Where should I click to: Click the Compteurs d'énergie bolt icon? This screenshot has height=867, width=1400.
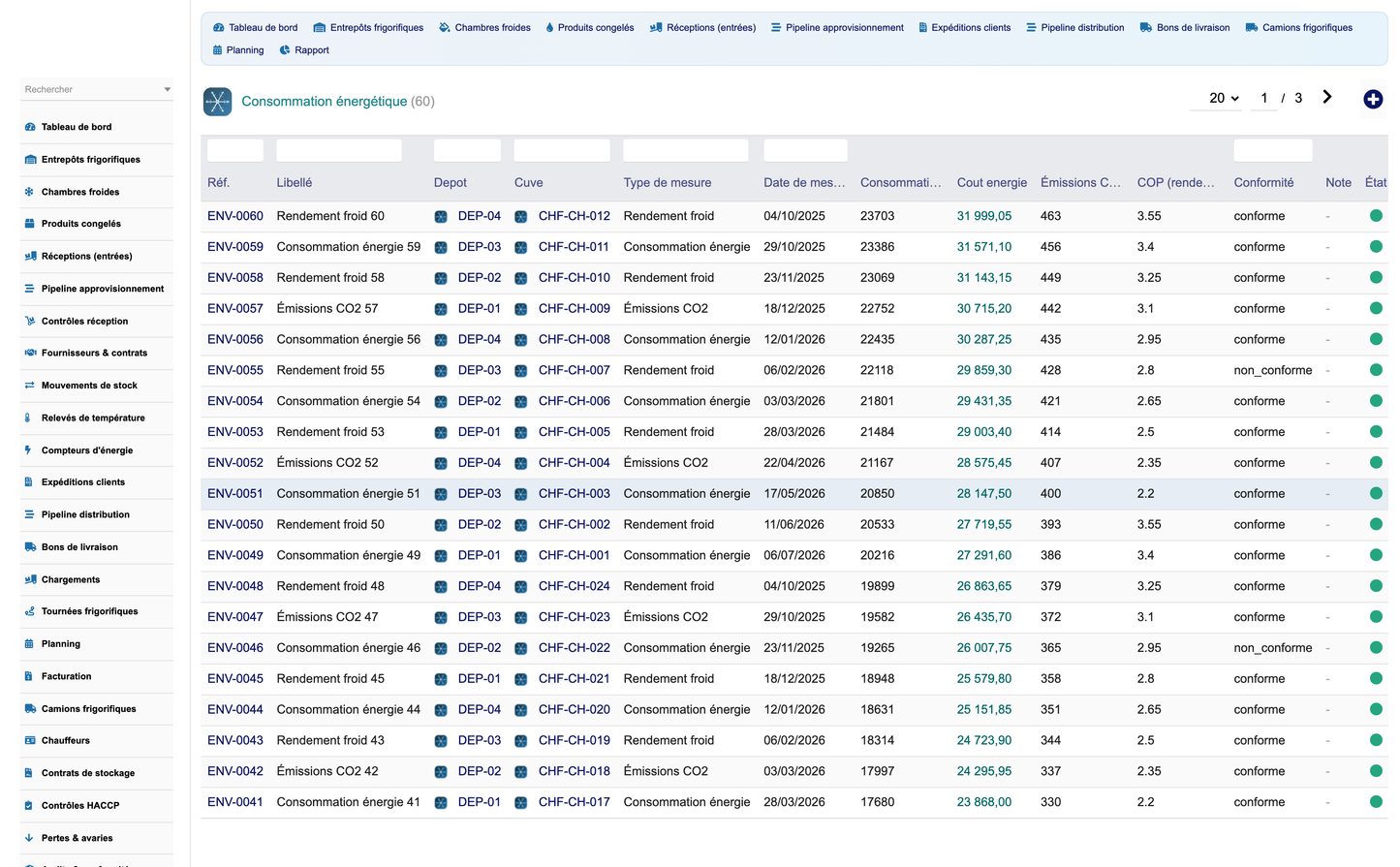(x=28, y=450)
